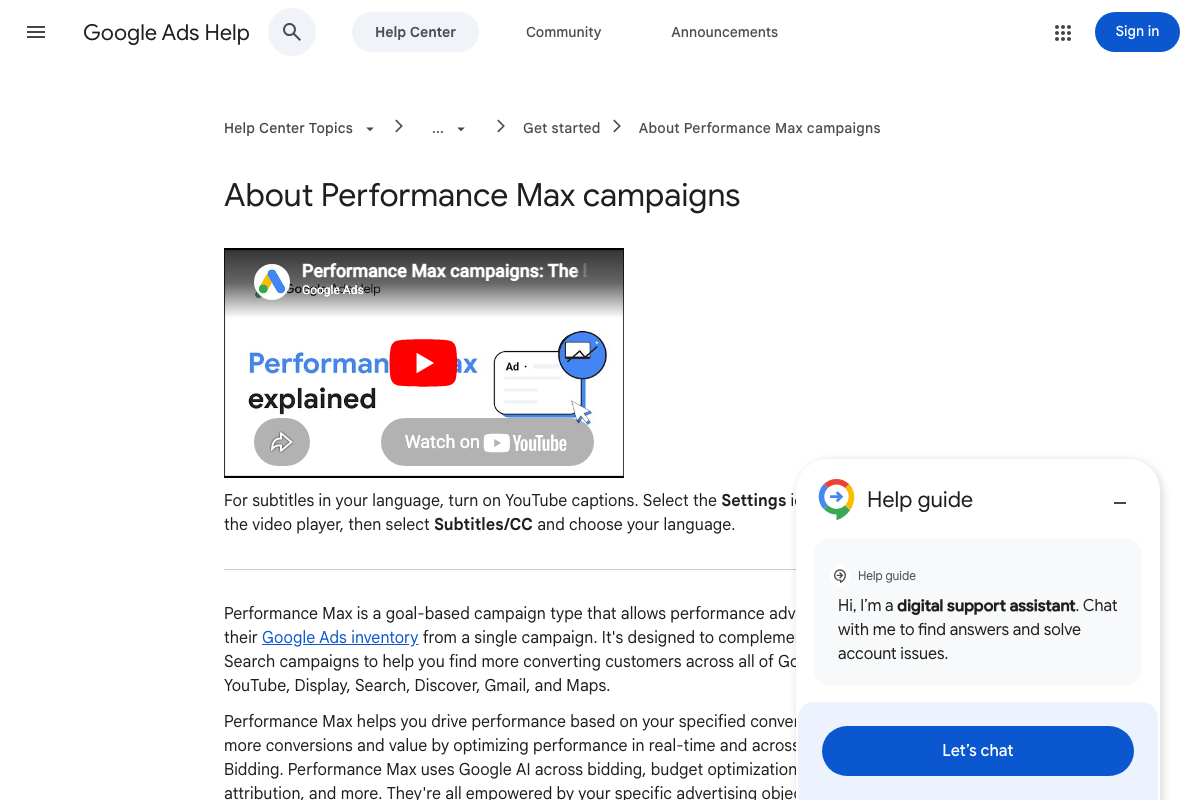Open the Announcements section
Viewport: 1200px width, 800px height.
coord(724,32)
